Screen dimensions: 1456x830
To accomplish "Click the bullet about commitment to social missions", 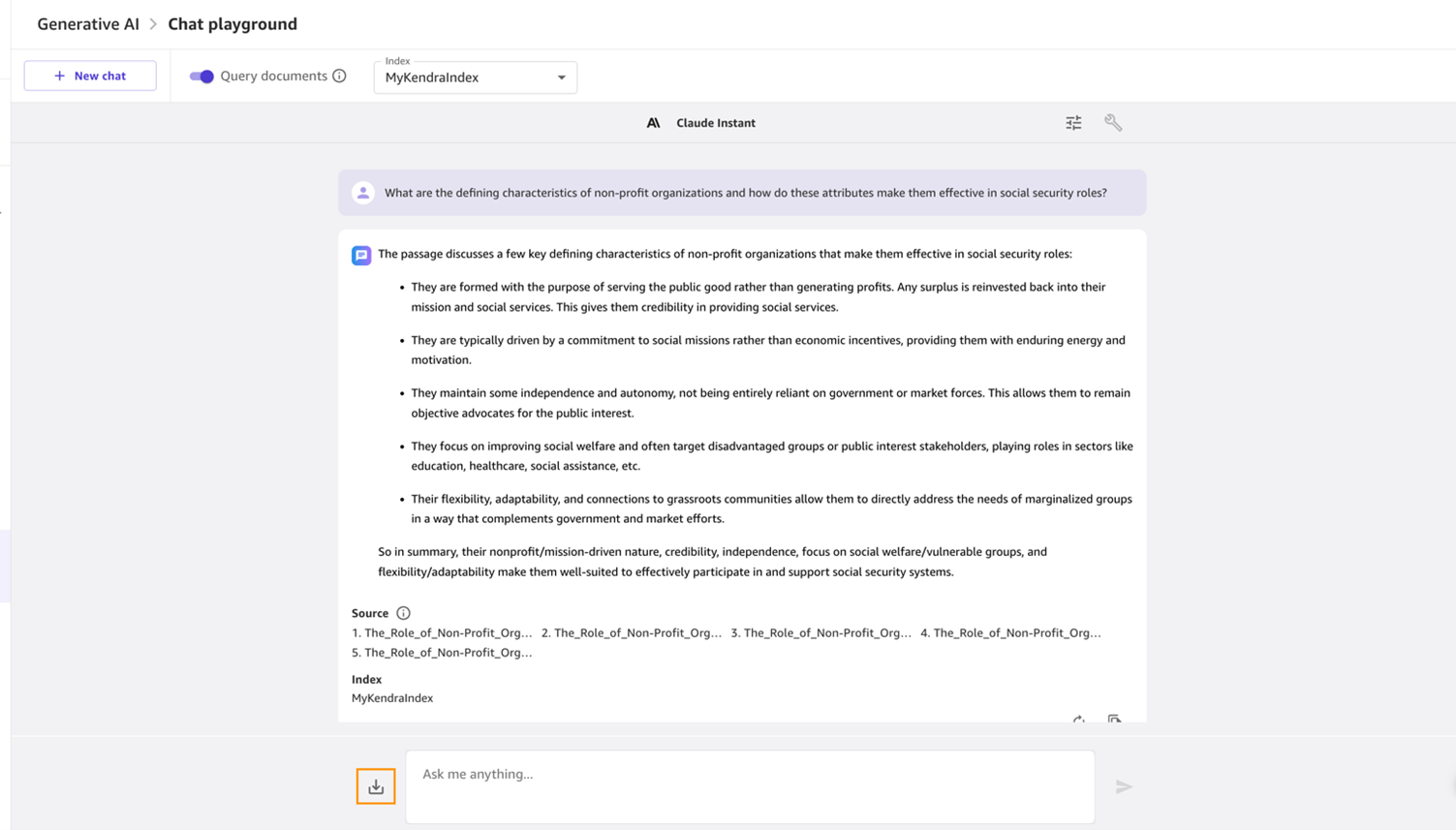I will [768, 350].
